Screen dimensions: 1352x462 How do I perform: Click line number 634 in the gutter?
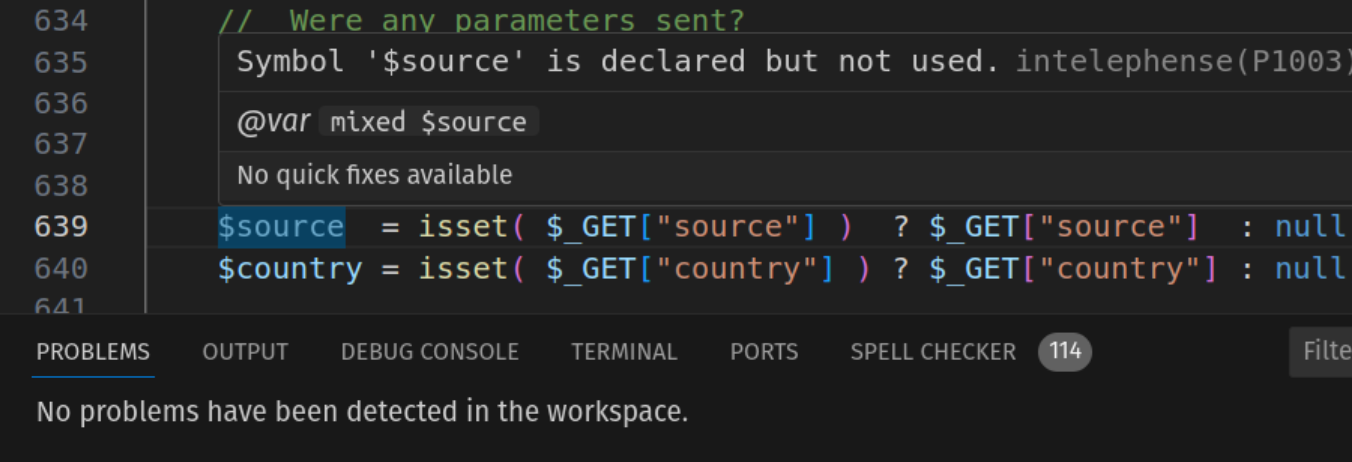click(x=61, y=20)
